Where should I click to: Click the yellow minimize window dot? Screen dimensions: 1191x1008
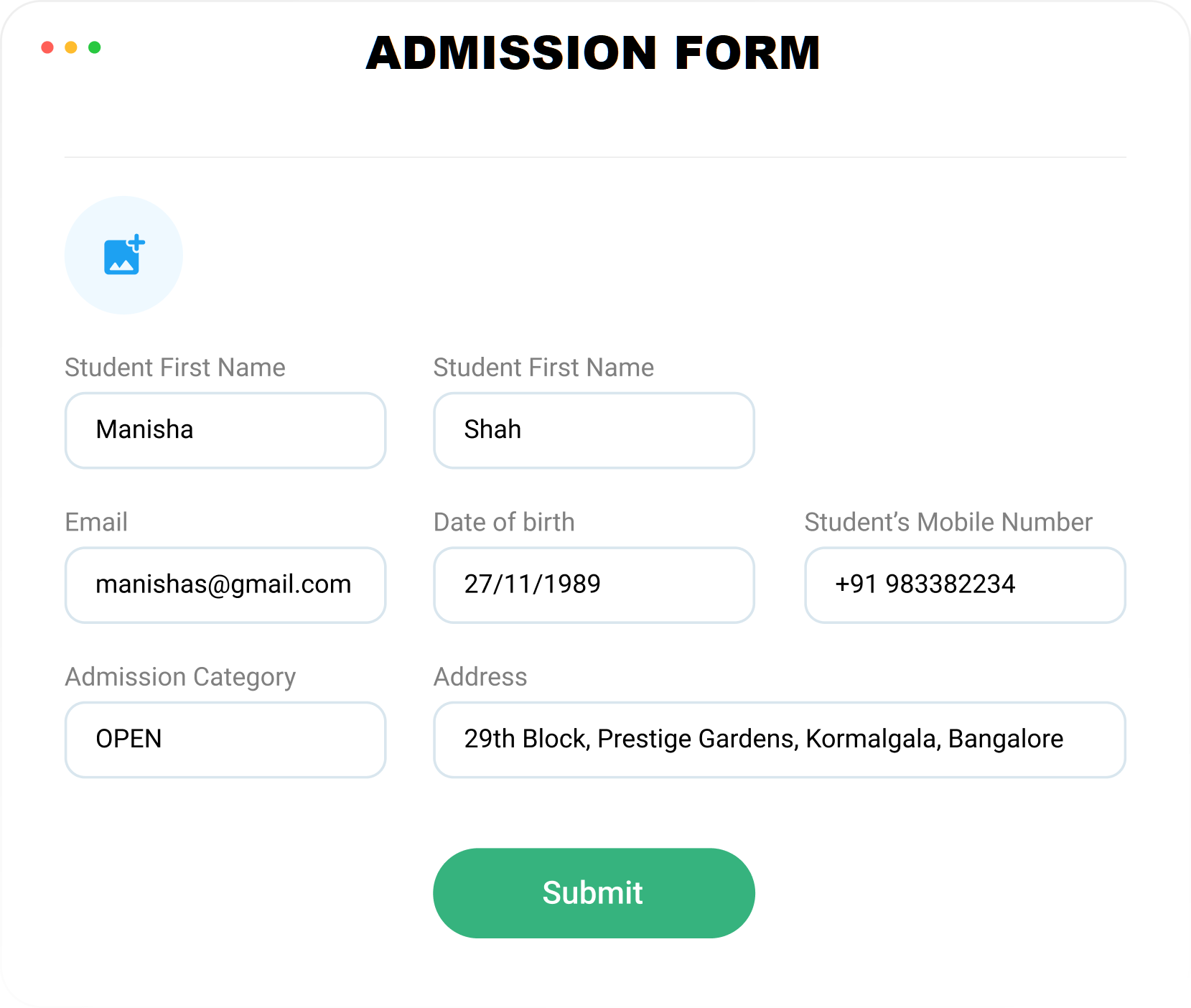click(71, 47)
